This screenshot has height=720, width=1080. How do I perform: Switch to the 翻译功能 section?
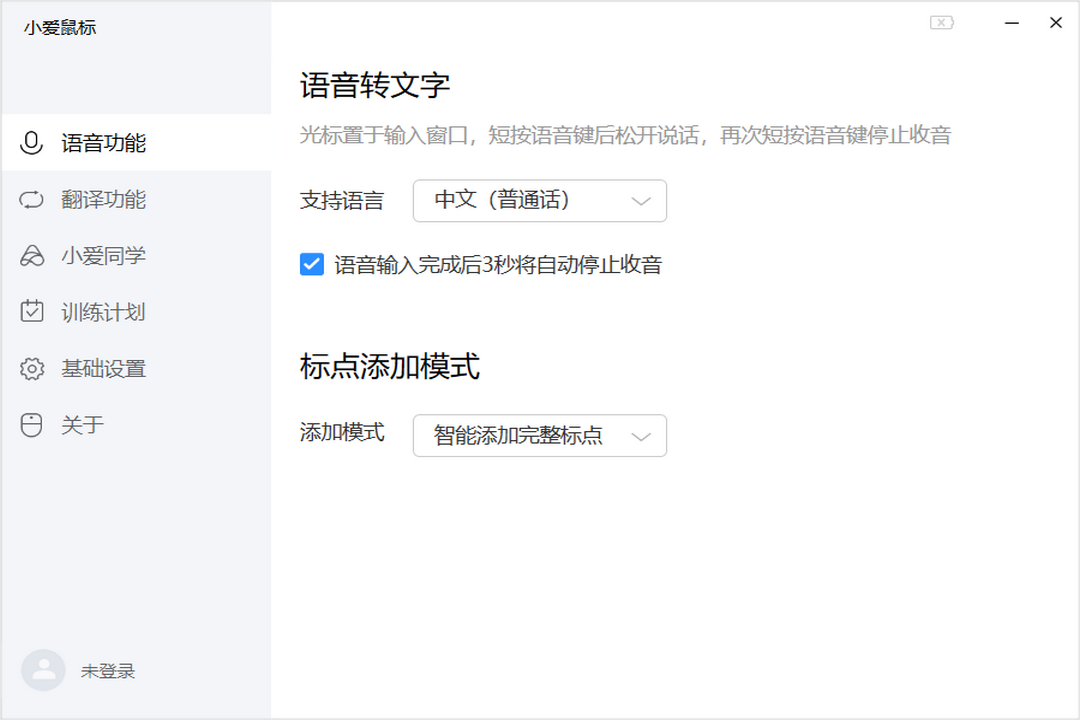click(x=105, y=199)
